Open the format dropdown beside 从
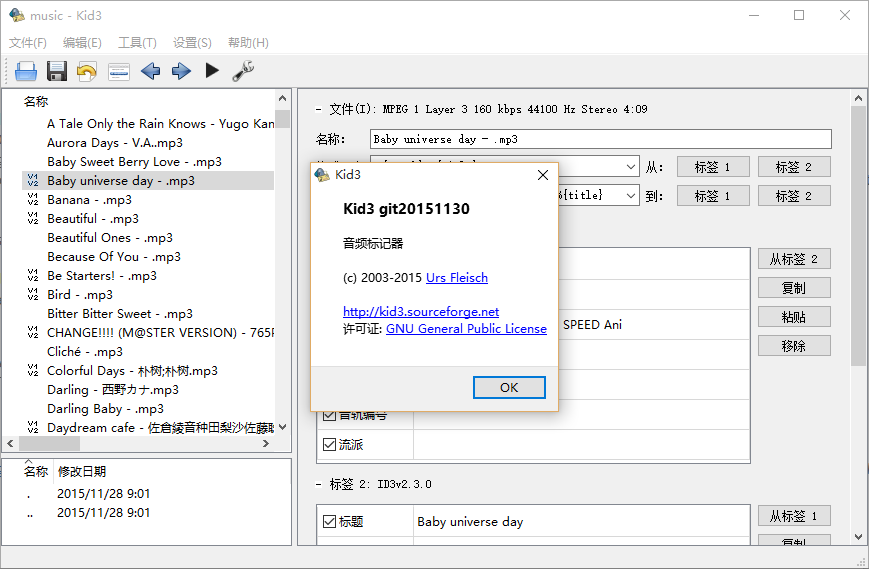 click(631, 167)
